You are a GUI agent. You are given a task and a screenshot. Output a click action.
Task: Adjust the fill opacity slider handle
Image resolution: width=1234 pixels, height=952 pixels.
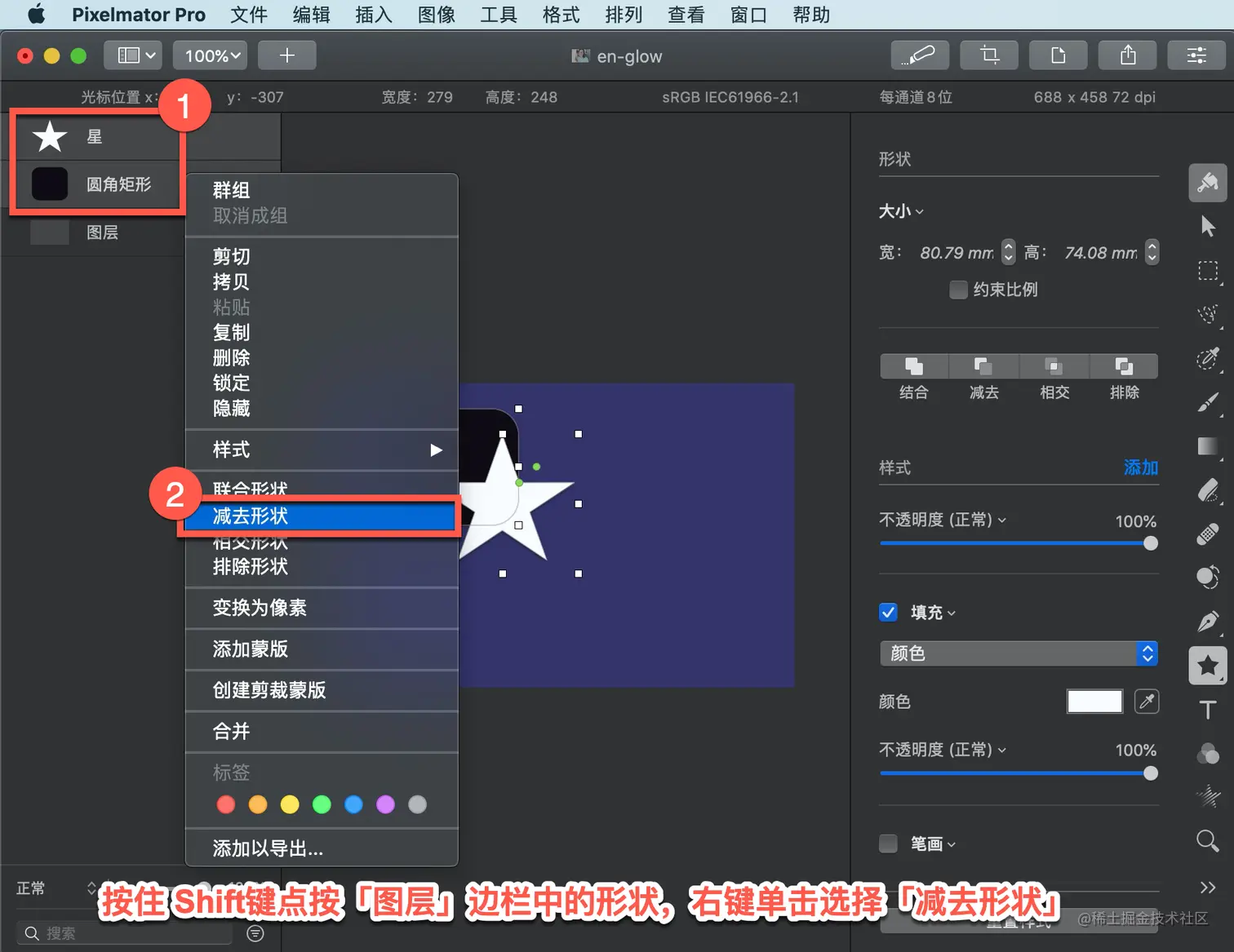click(x=1151, y=773)
